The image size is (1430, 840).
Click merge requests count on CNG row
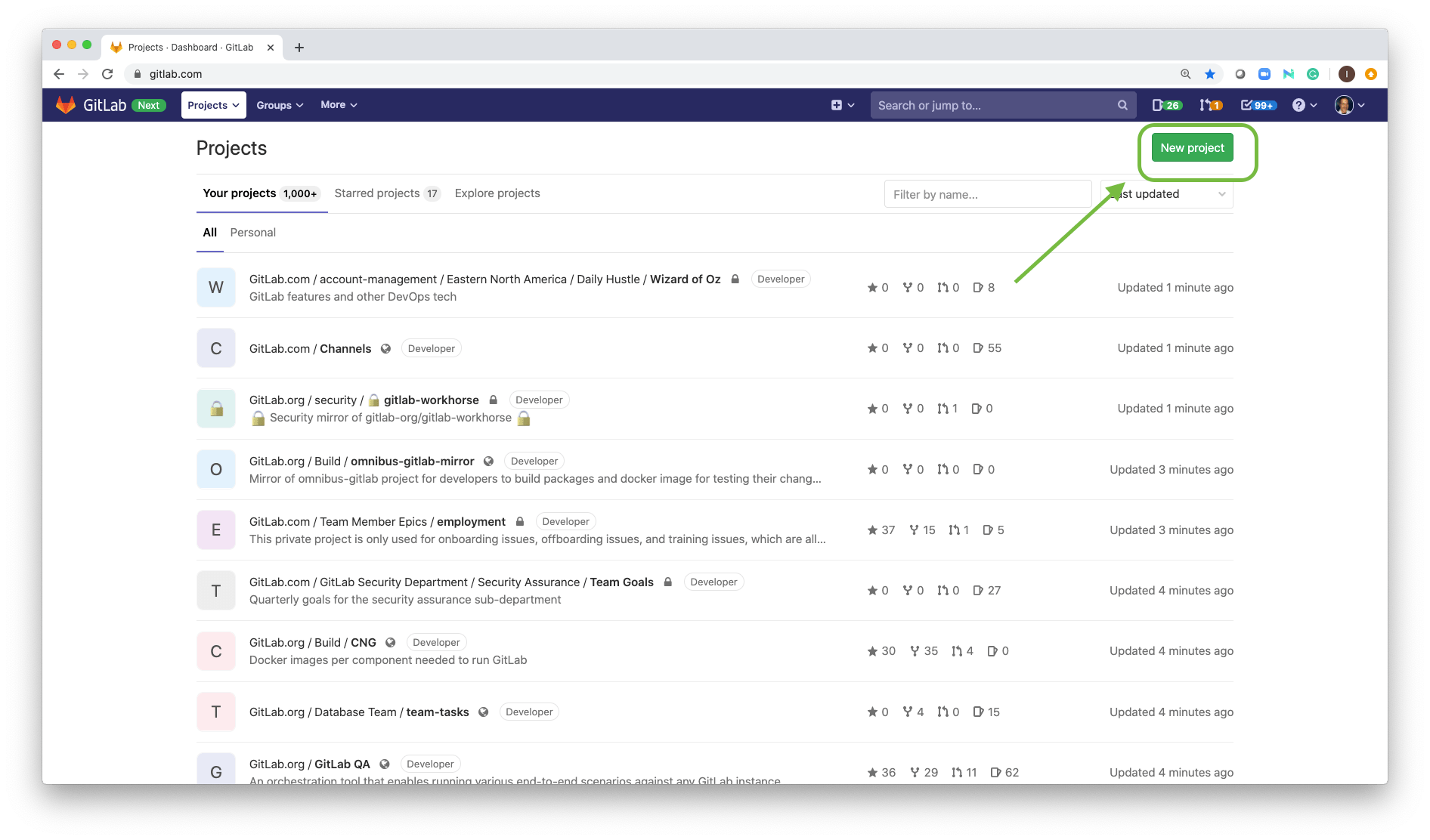[x=962, y=651]
